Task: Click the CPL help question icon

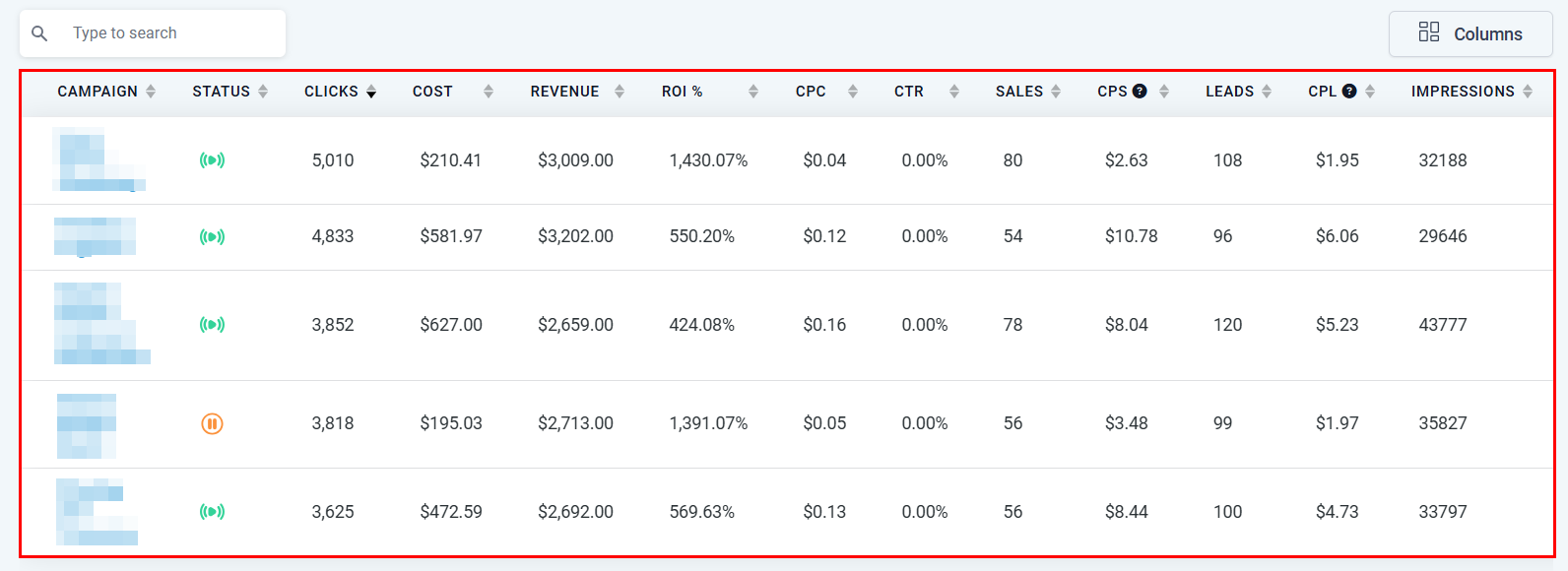Action: (x=1349, y=92)
